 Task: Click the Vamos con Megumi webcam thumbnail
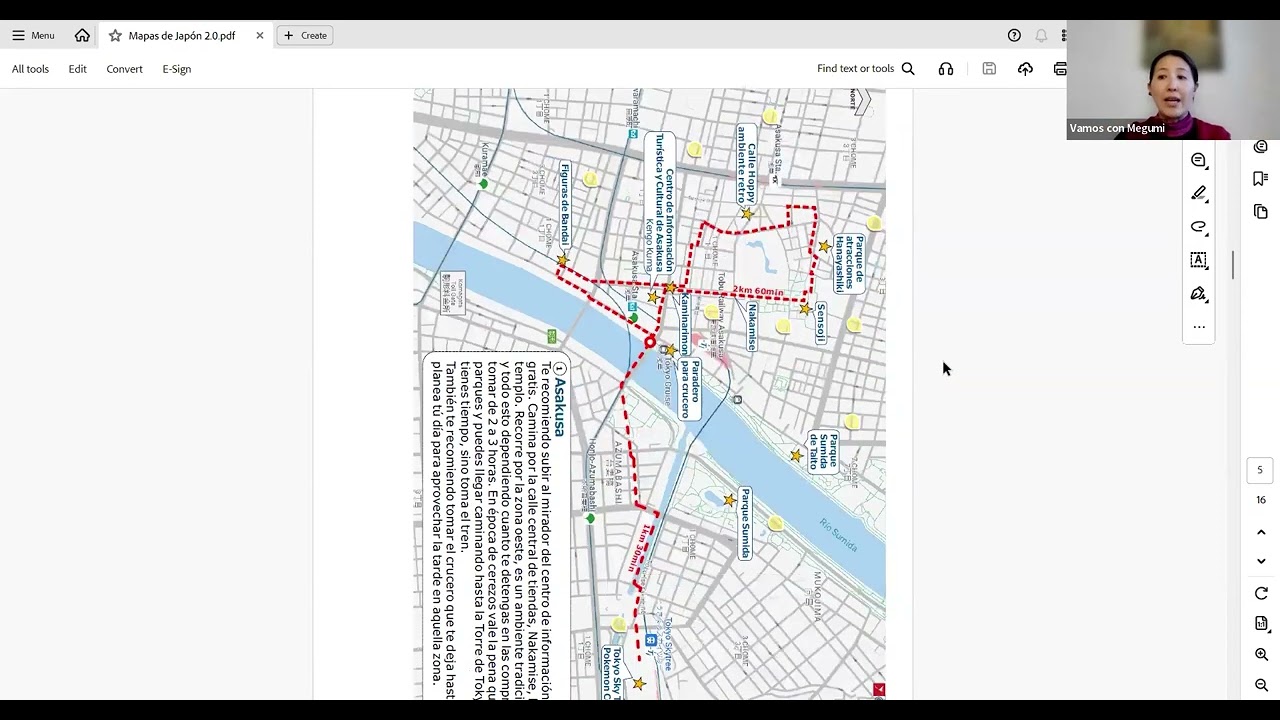(x=1173, y=80)
